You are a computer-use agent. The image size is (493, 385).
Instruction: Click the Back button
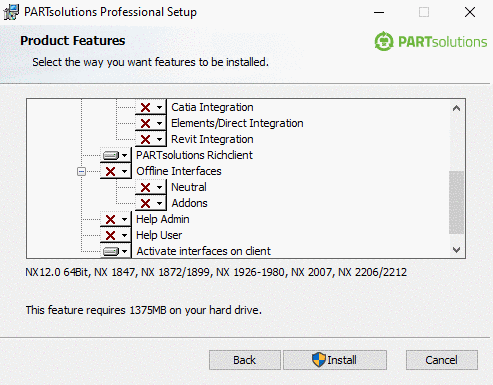tap(245, 360)
